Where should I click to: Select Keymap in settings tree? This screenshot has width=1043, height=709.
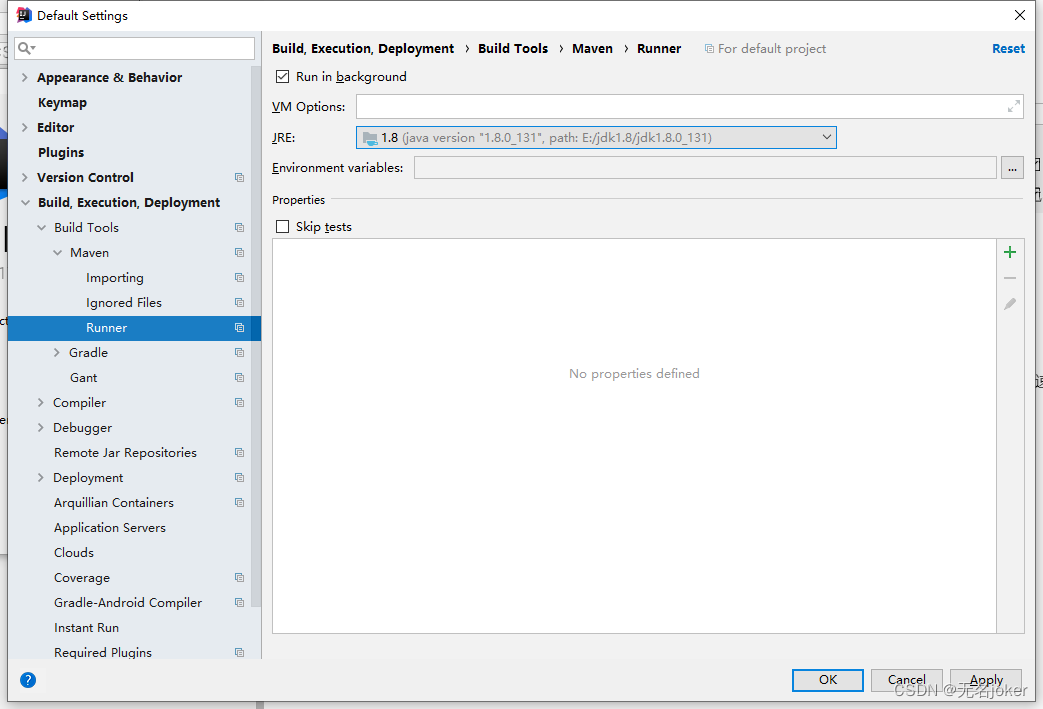coord(63,102)
